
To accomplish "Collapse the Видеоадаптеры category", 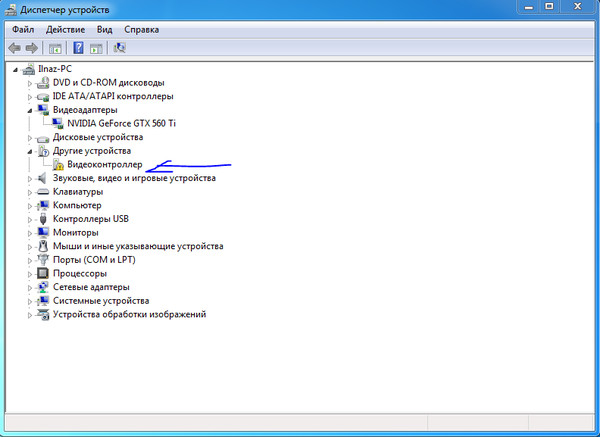I will pyautogui.click(x=30, y=111).
